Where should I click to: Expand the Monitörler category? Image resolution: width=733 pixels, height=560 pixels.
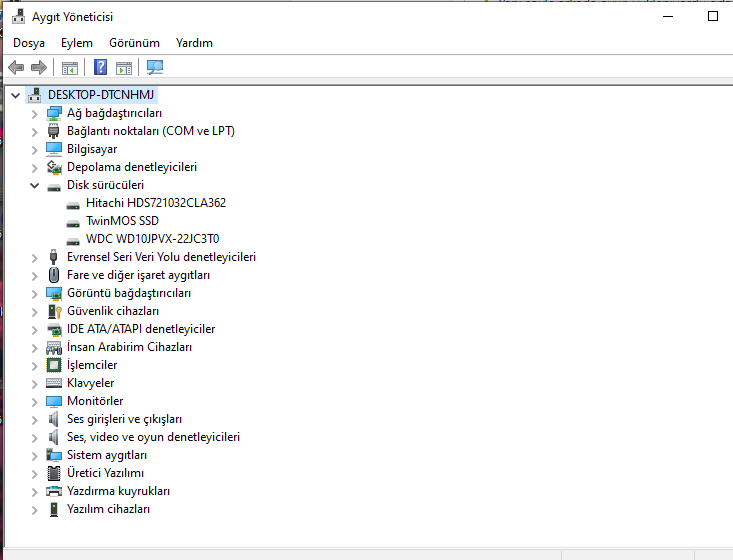(x=35, y=402)
